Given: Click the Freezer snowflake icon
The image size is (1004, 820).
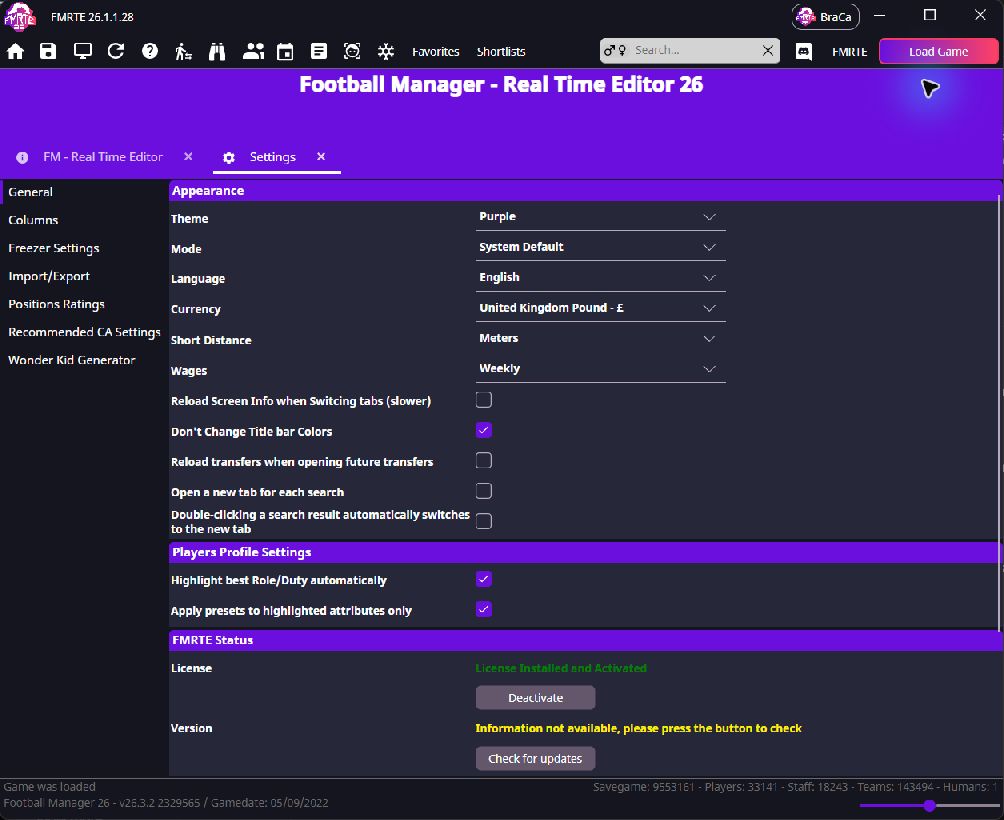Looking at the screenshot, I should pyautogui.click(x=385, y=51).
